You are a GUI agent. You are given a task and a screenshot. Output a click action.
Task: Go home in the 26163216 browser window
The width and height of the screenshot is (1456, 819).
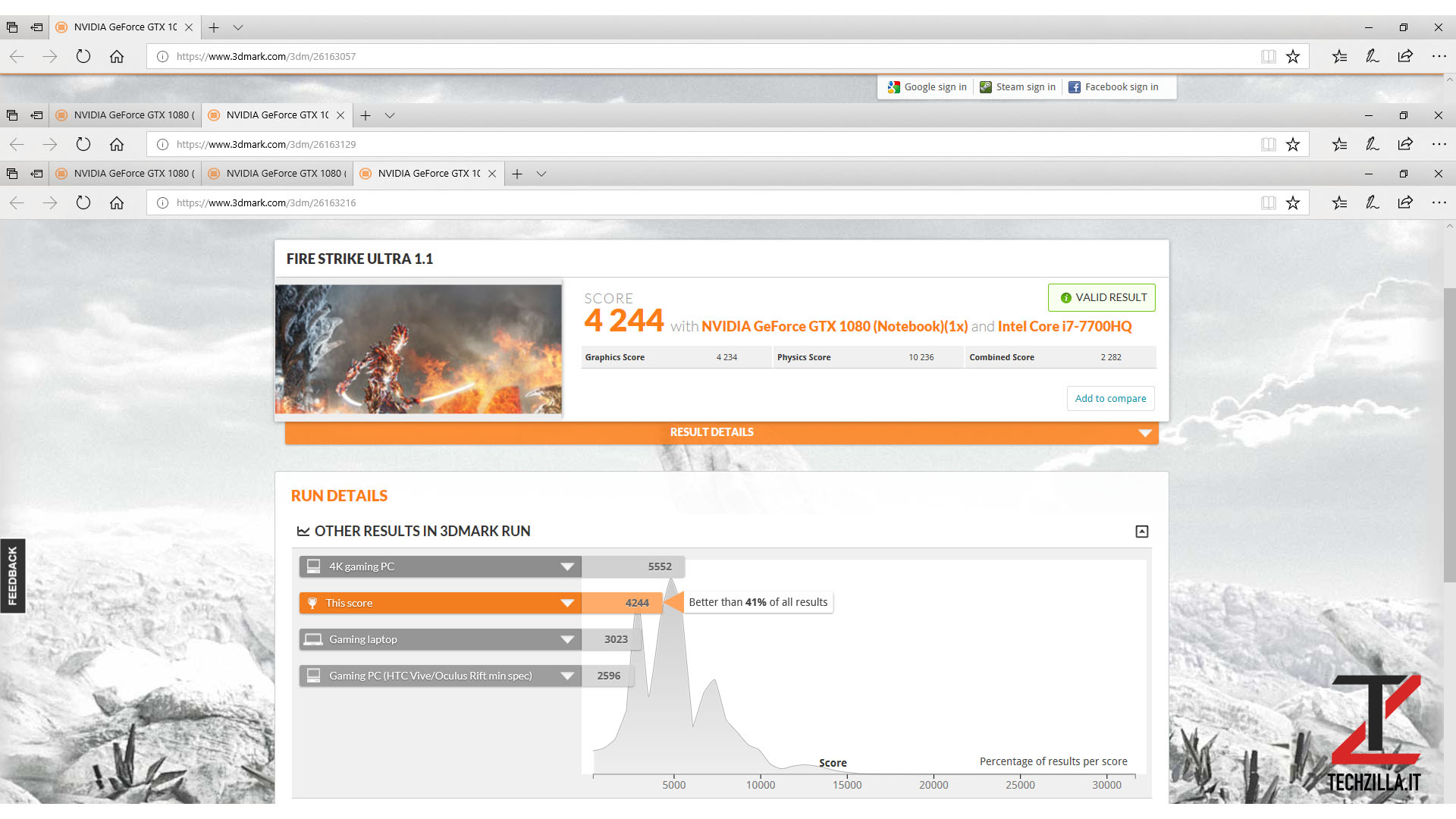(117, 202)
